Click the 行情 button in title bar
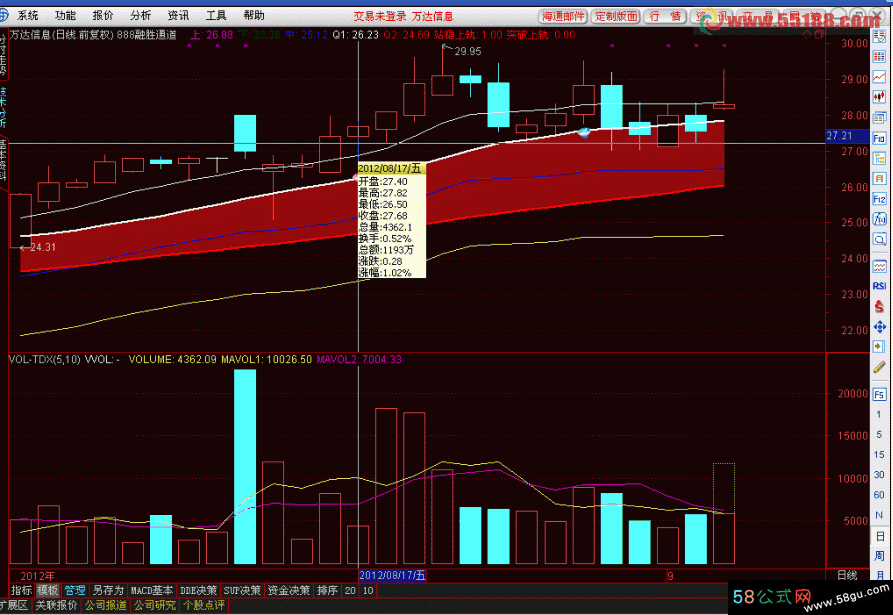 click(666, 16)
